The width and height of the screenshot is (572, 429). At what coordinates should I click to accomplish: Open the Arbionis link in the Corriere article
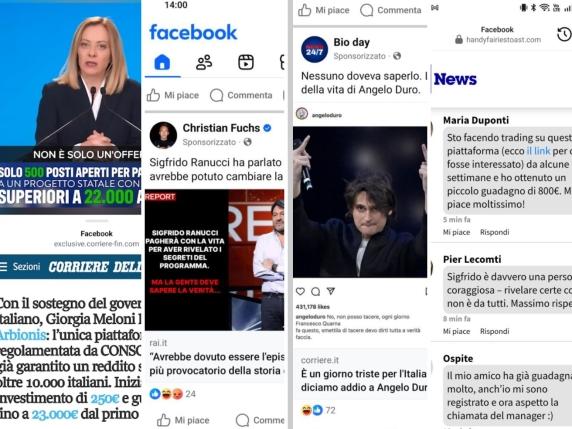(23, 335)
